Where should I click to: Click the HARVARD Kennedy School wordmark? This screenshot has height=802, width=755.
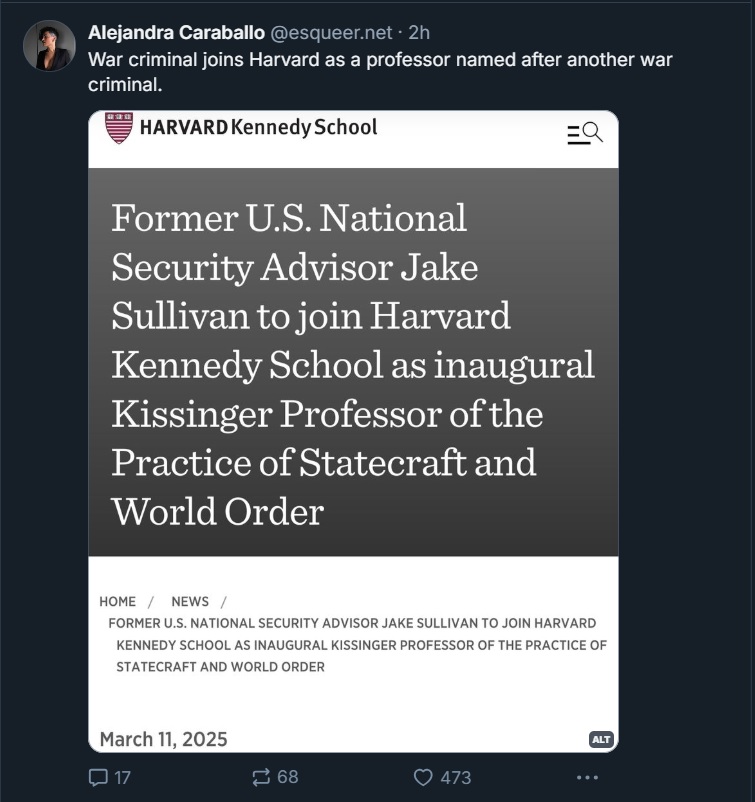coord(260,128)
